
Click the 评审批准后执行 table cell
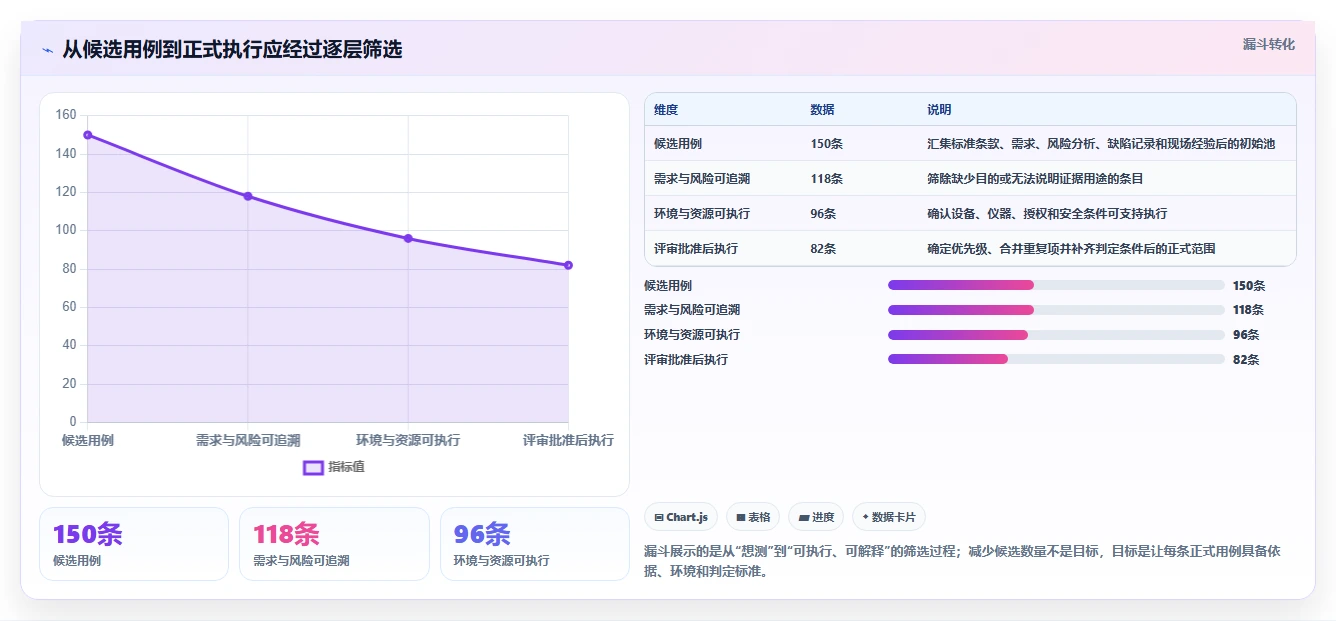(696, 248)
